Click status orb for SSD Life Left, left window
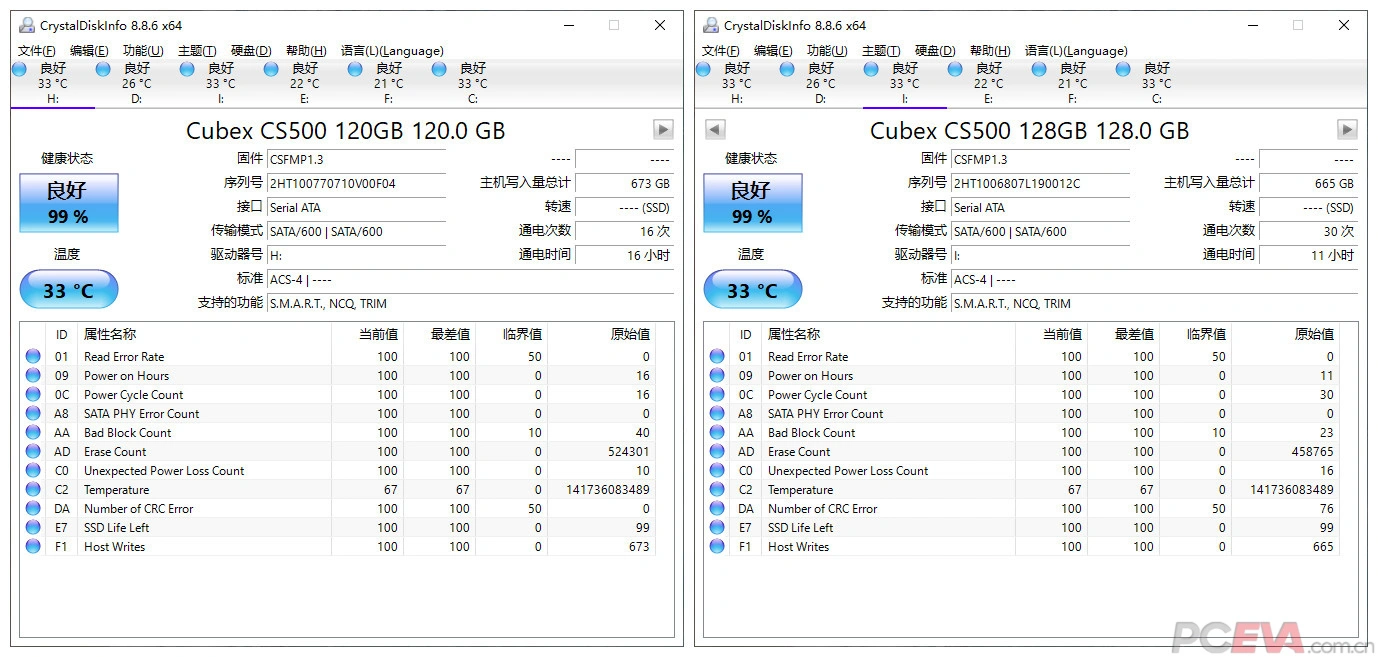This screenshot has height=657, width=1378. click(33, 527)
